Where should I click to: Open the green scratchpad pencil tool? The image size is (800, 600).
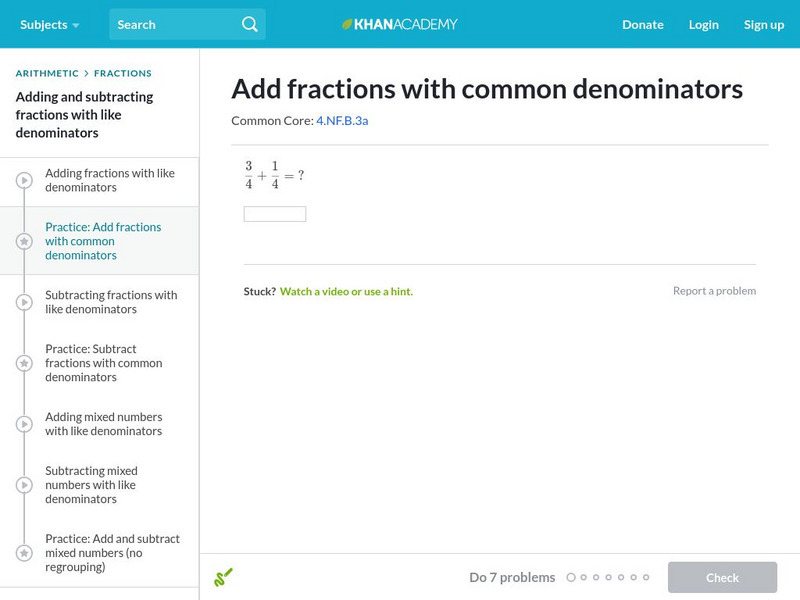click(223, 577)
